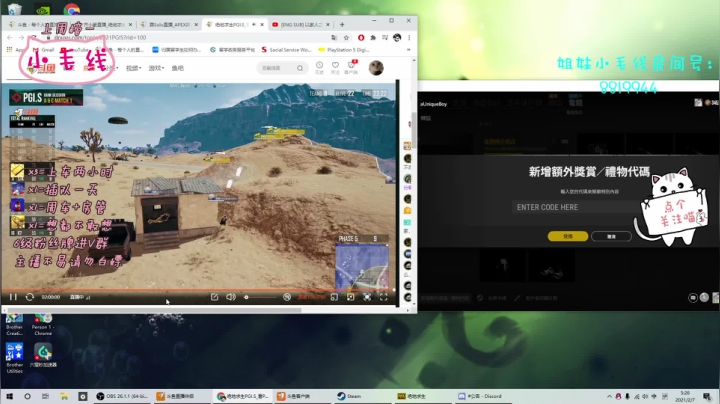Pause the live stream video
The height and width of the screenshot is (404, 720).
coord(13,297)
